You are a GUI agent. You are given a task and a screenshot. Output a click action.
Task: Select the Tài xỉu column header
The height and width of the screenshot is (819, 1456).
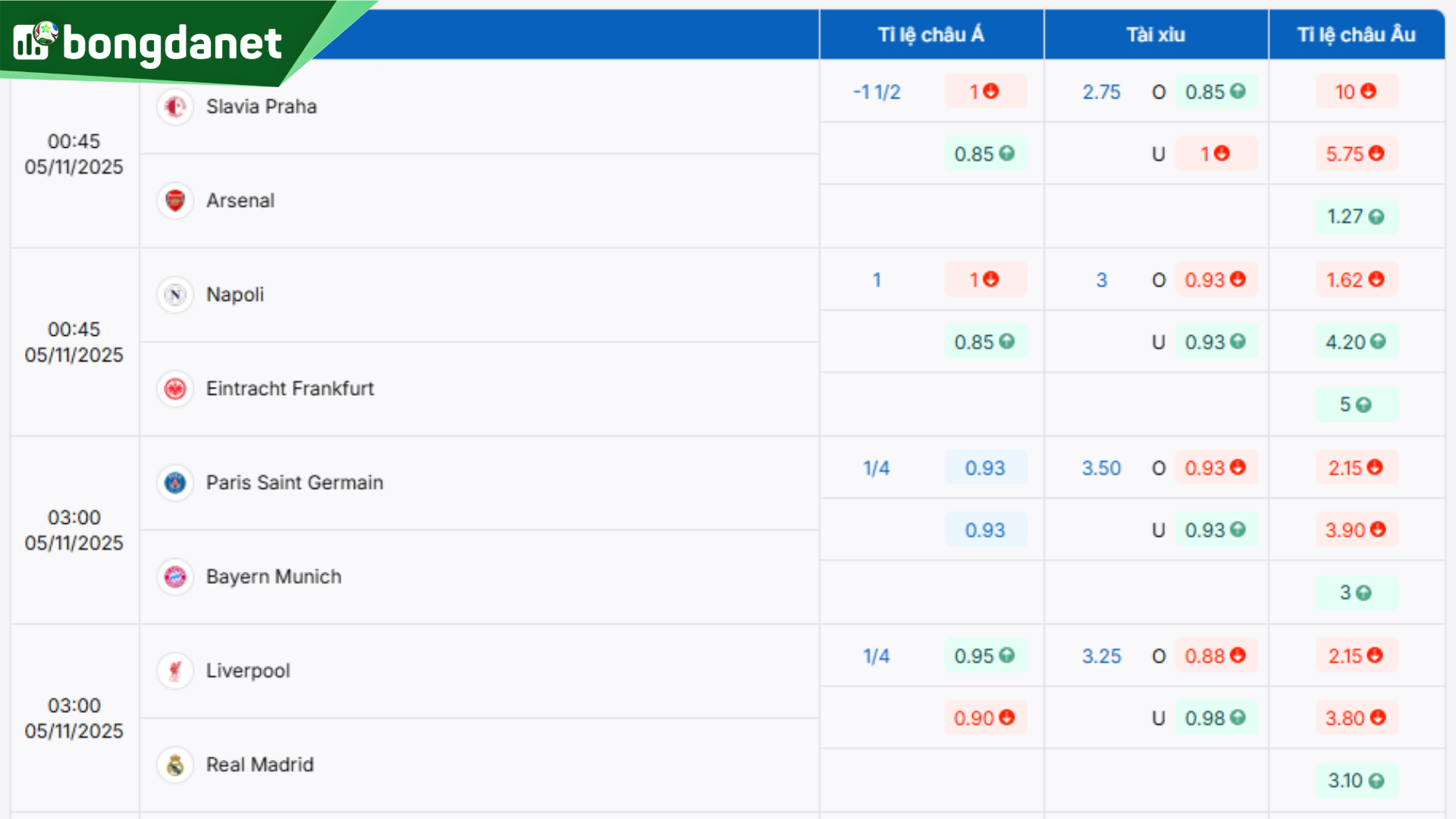point(1155,35)
